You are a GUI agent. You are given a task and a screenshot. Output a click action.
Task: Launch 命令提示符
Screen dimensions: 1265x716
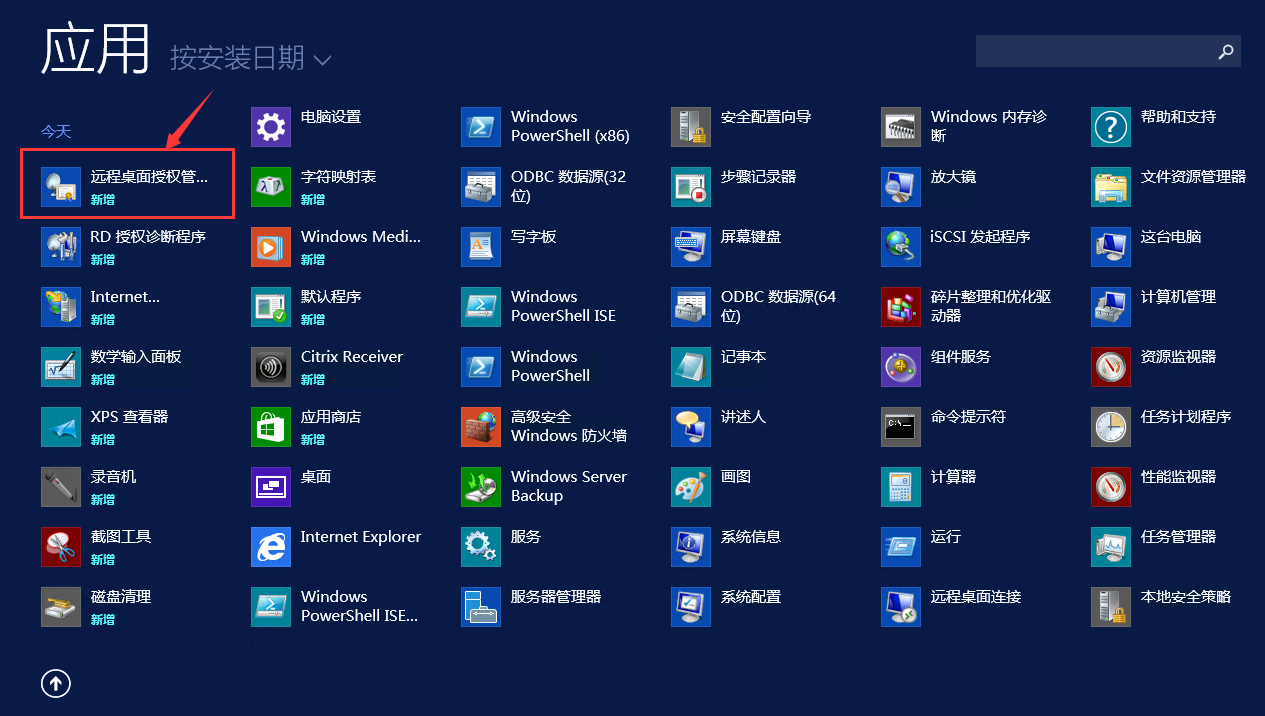[x=944, y=427]
